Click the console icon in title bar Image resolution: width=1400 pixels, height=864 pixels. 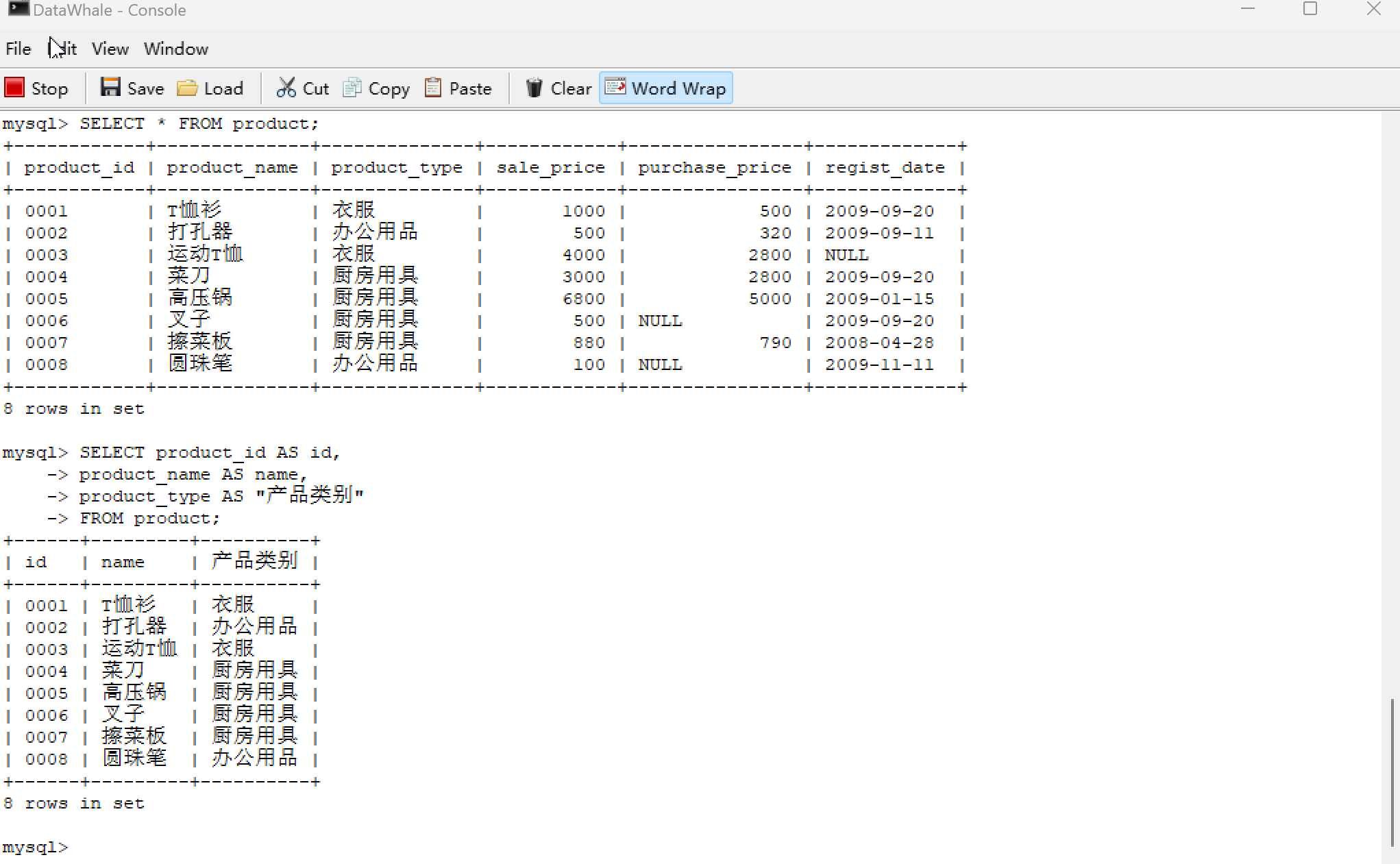coord(18,9)
